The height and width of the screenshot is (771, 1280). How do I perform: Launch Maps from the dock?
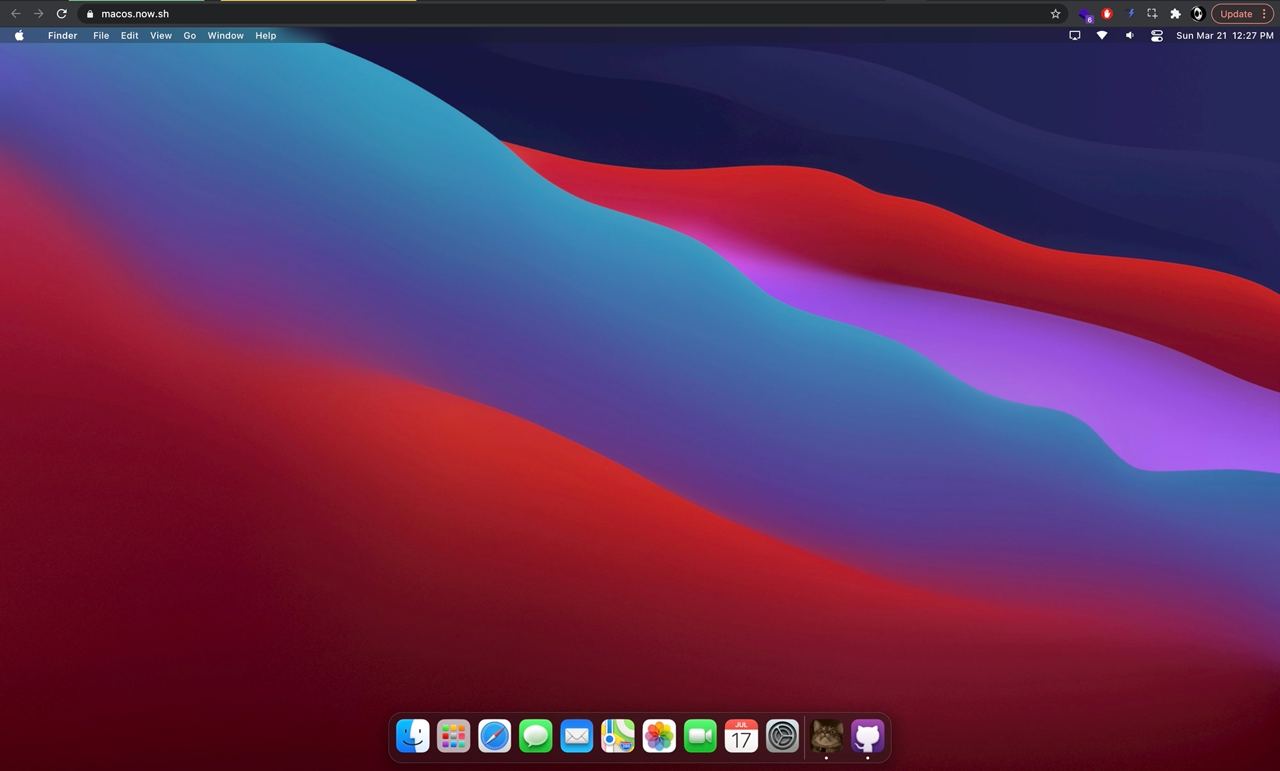(x=618, y=736)
